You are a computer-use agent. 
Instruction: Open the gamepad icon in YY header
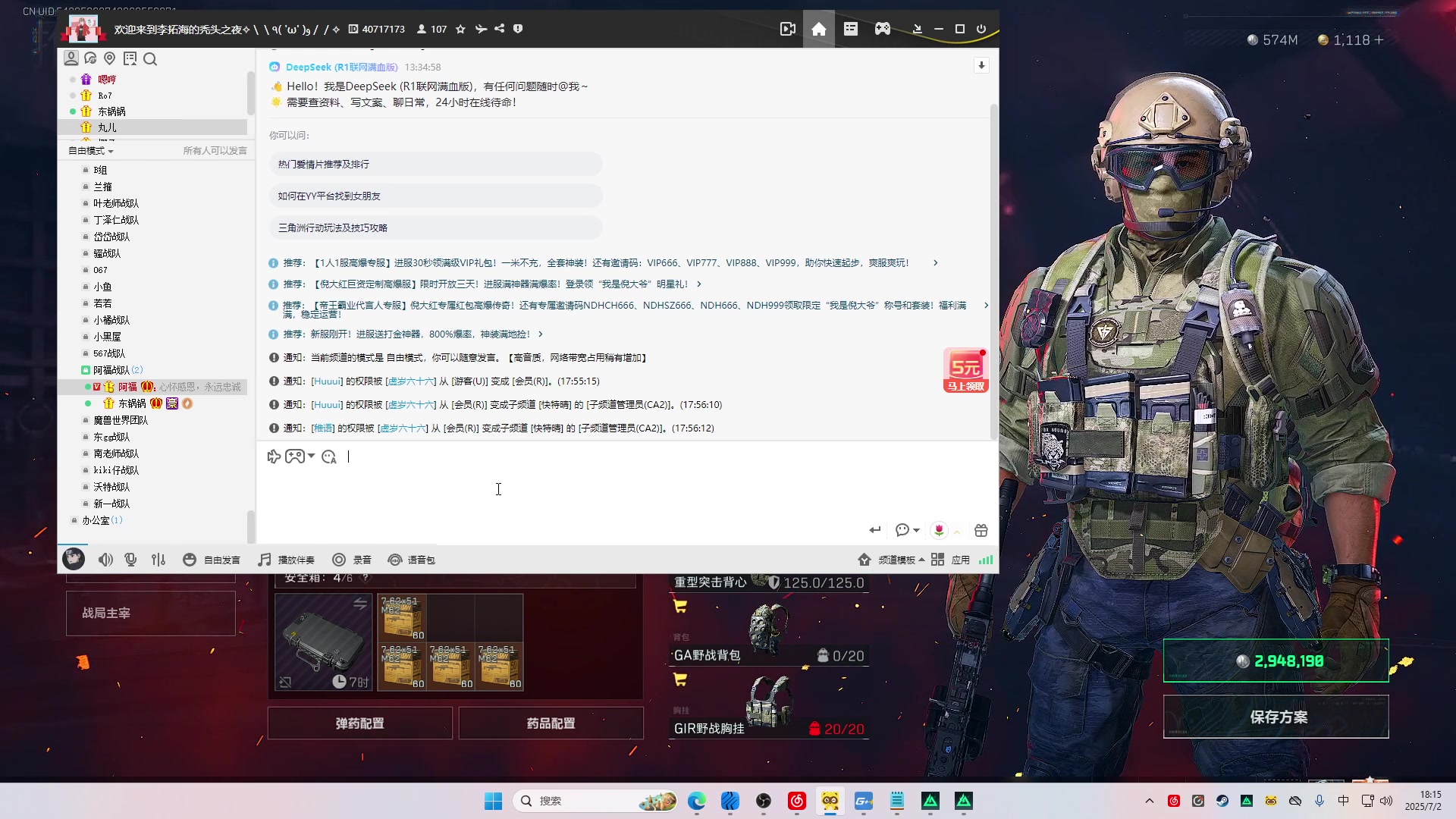[x=883, y=29]
